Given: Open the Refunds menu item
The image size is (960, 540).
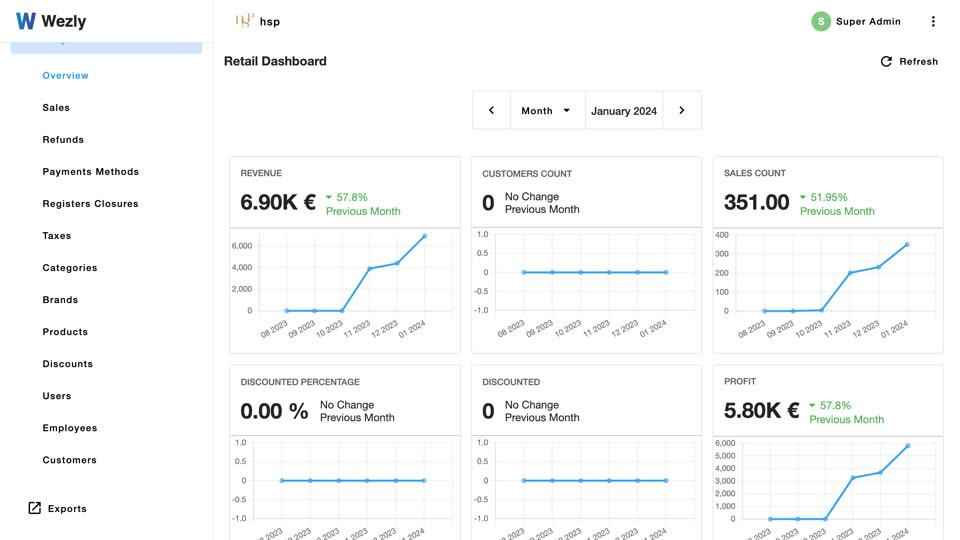Looking at the screenshot, I should pyautogui.click(x=63, y=140).
